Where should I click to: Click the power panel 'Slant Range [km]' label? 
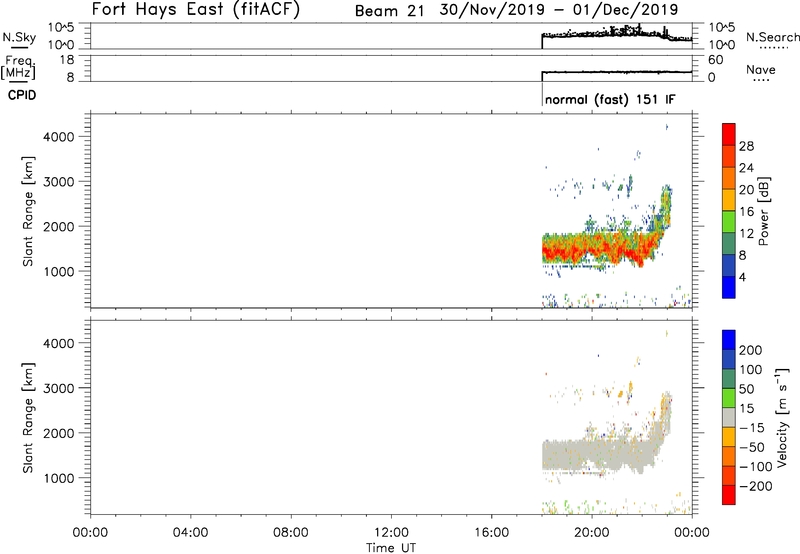[28, 211]
